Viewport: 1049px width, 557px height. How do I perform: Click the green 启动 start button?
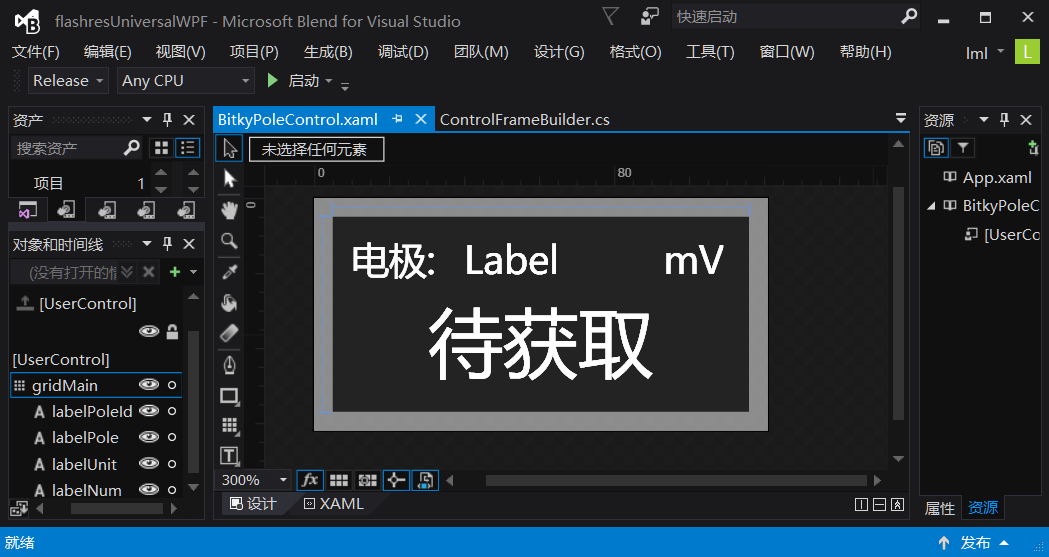(272, 80)
